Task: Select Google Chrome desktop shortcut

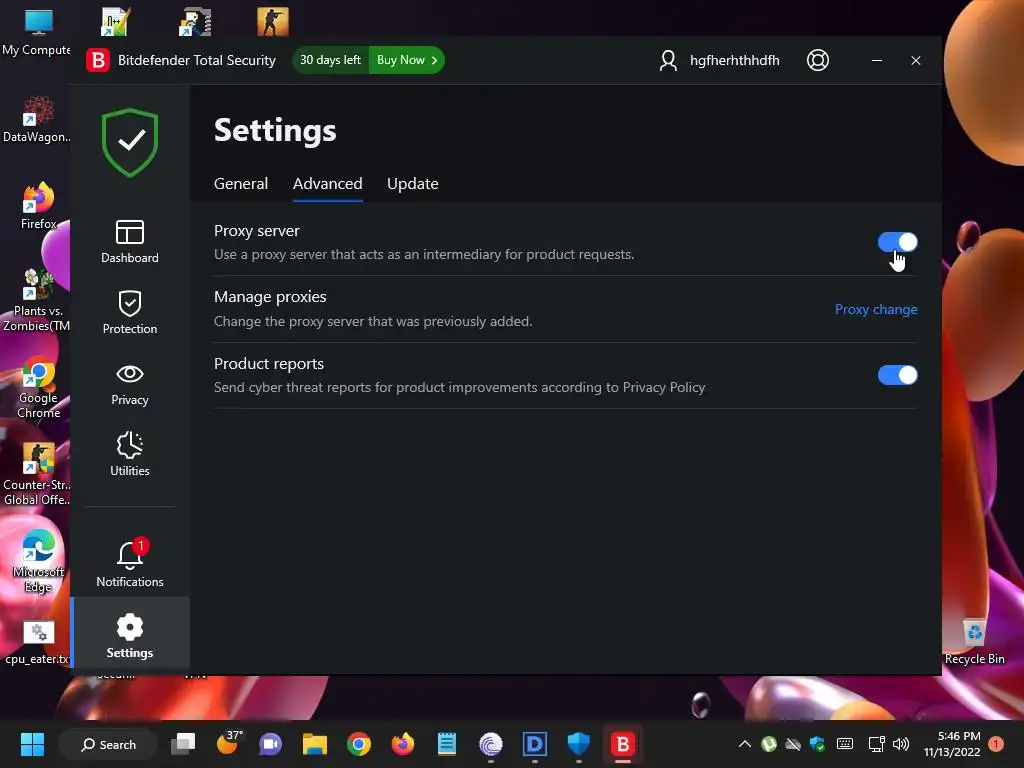Action: (x=38, y=388)
